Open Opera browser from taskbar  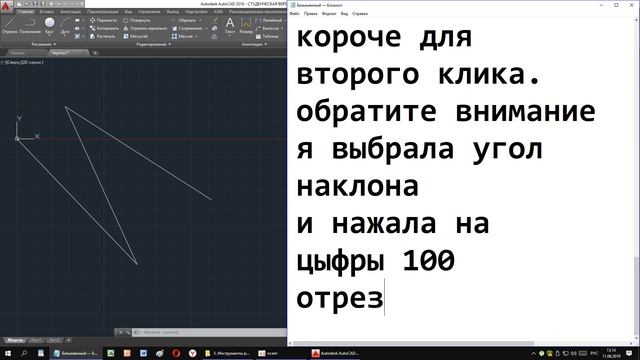[x=176, y=353]
